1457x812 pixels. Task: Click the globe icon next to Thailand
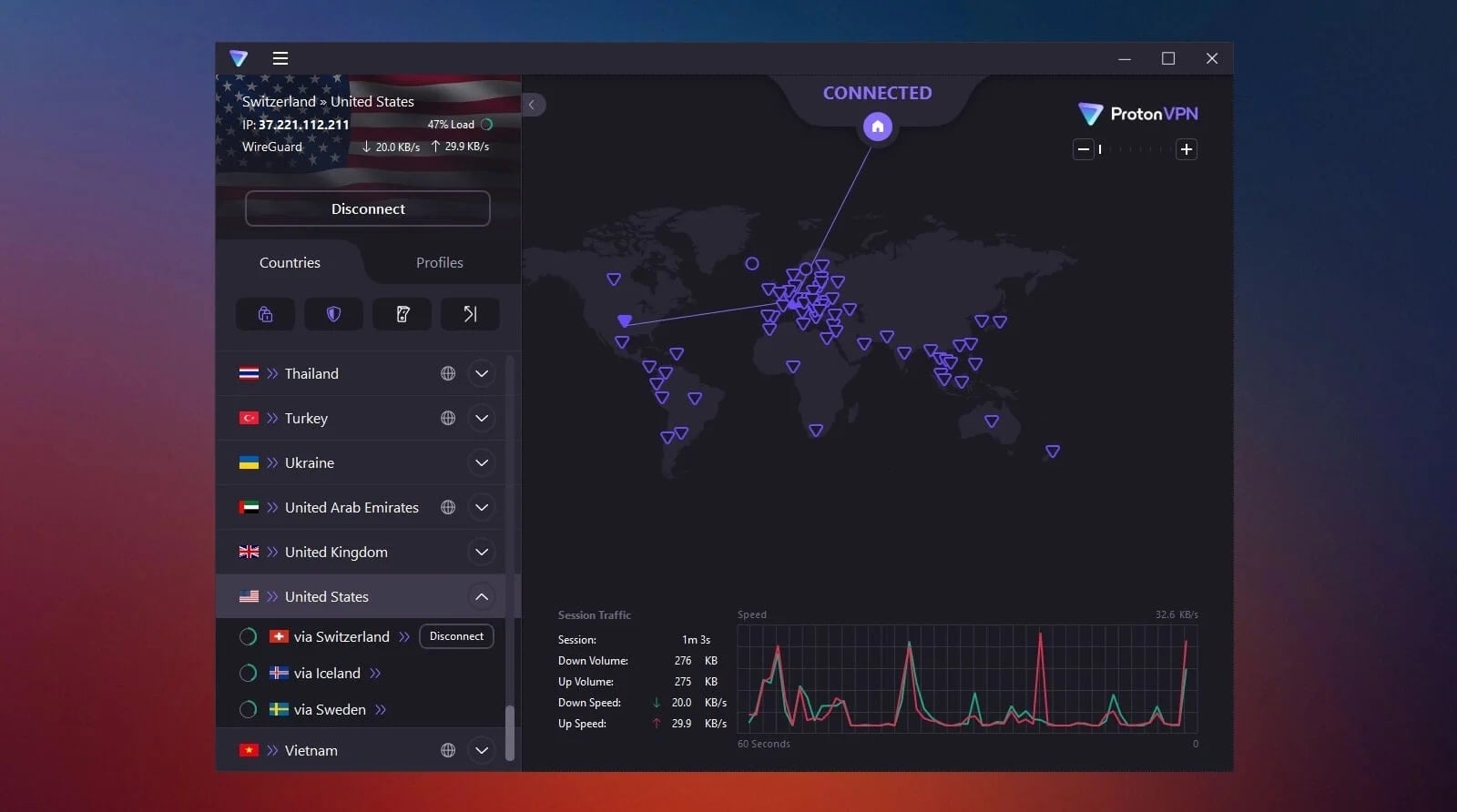[448, 373]
